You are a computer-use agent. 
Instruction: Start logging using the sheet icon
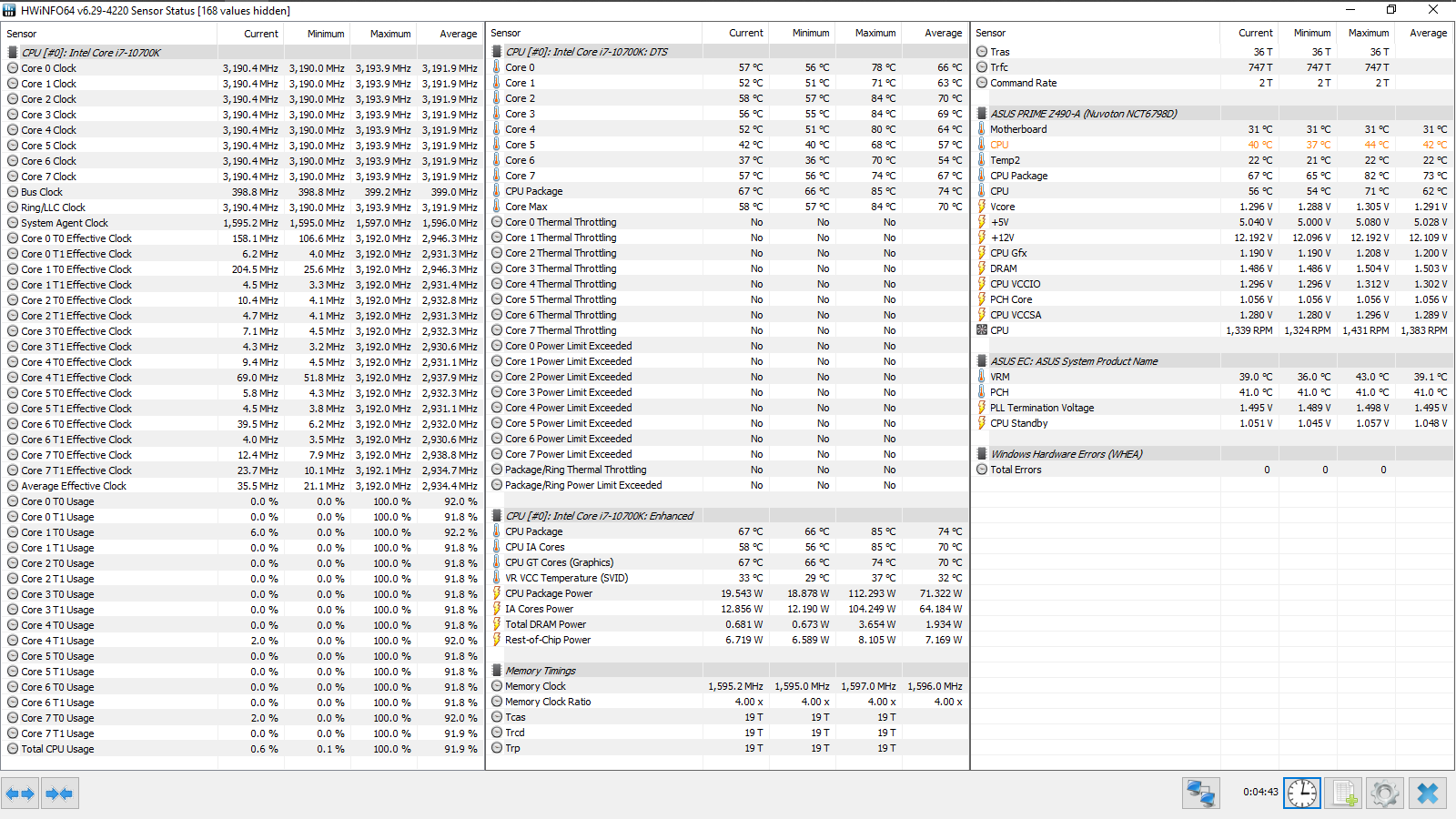pyautogui.click(x=1344, y=794)
